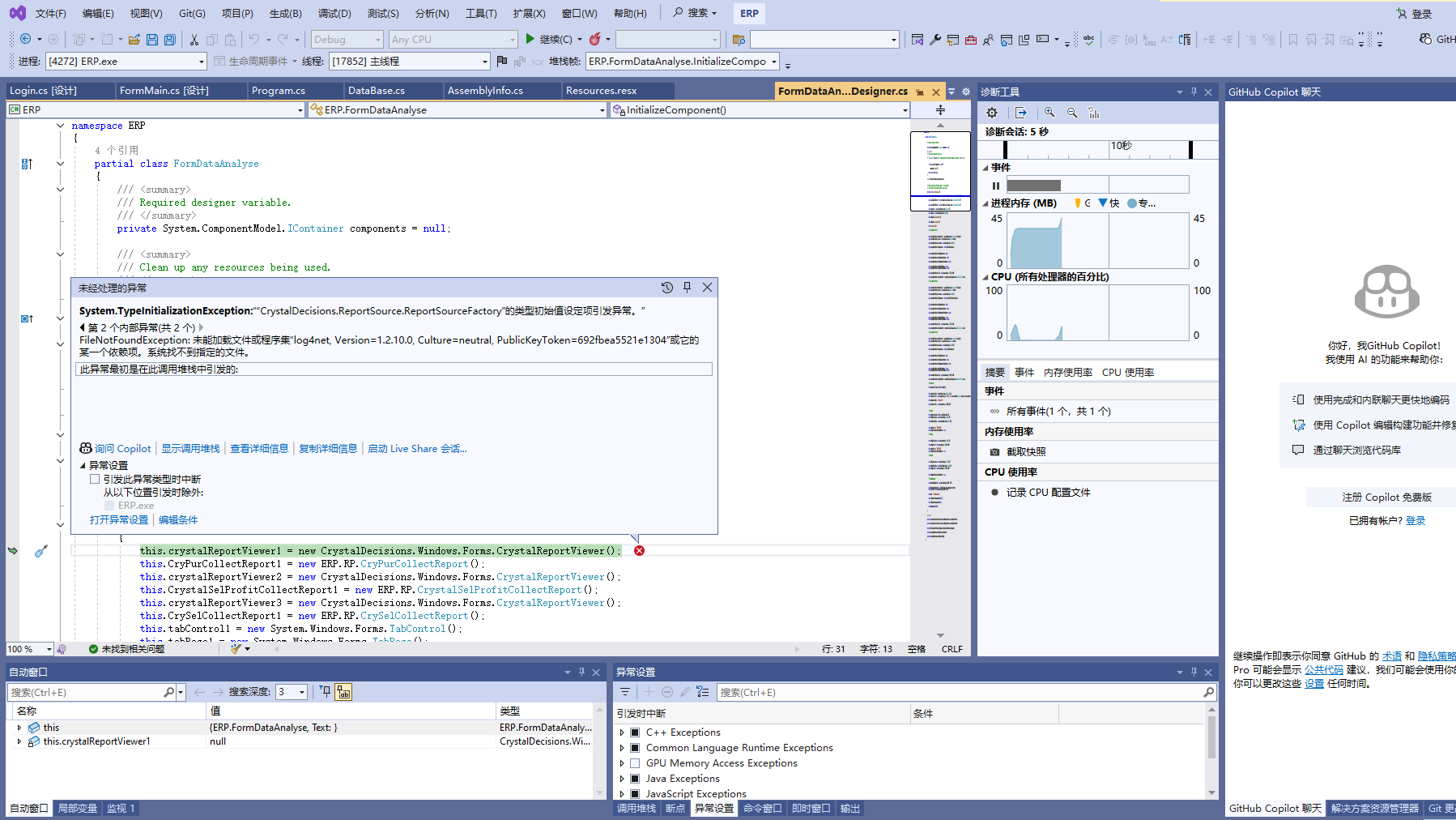Click the 显示调用堆栈 link
Screen dimensions: 1456x820
tap(190, 449)
